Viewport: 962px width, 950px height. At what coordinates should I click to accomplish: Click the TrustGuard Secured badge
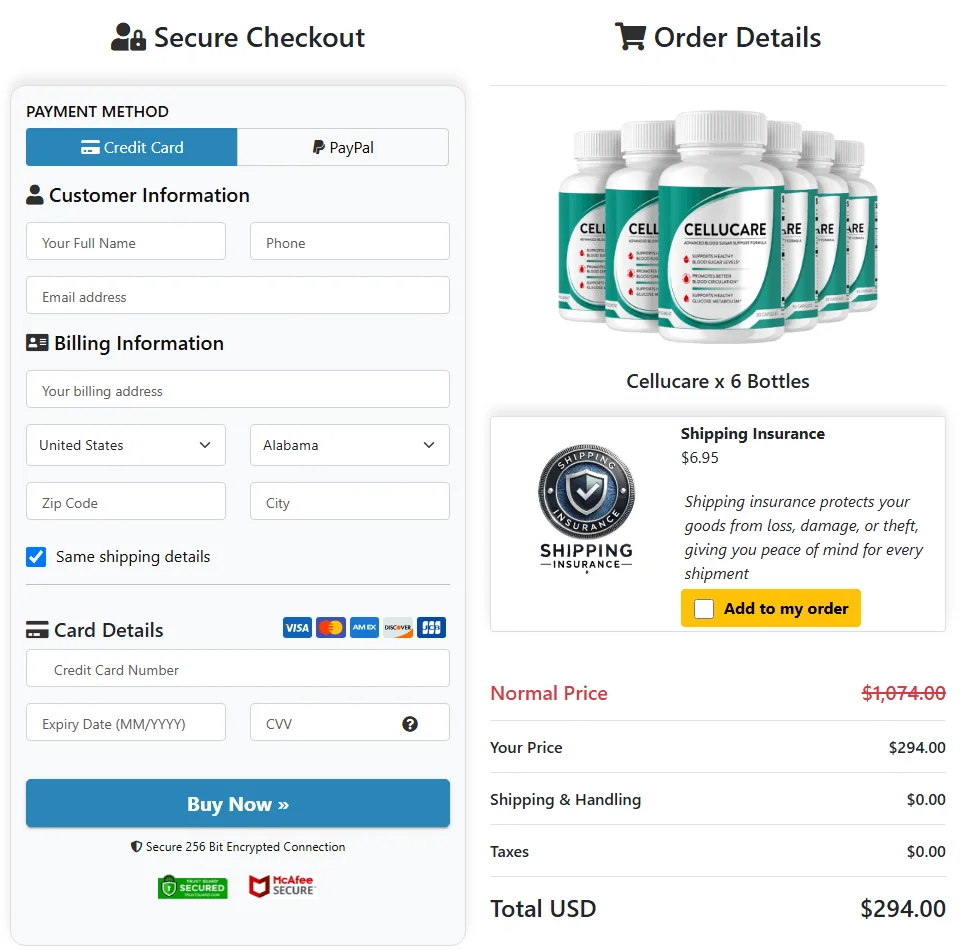point(193,887)
